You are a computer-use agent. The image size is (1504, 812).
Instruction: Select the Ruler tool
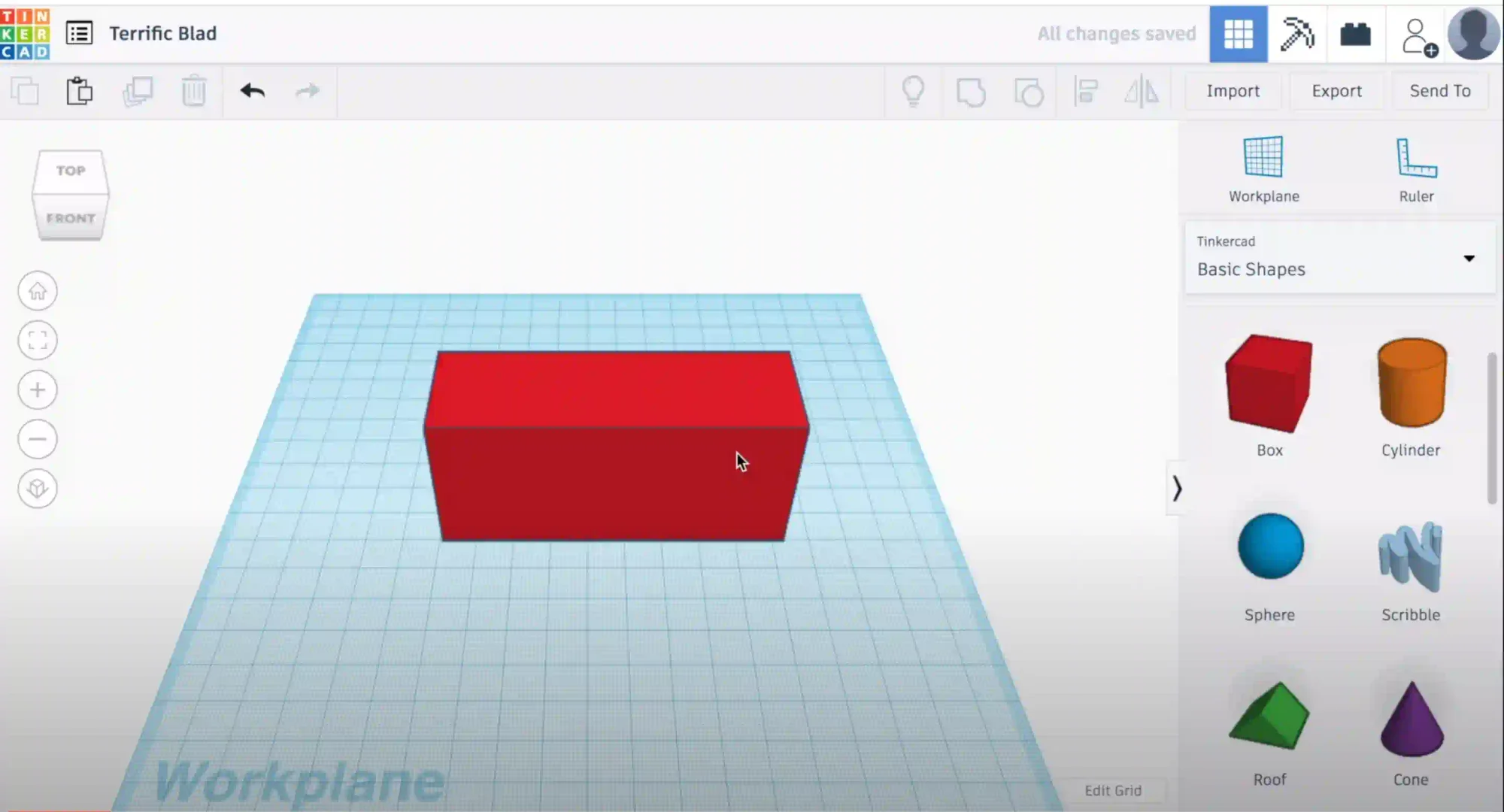(x=1416, y=169)
